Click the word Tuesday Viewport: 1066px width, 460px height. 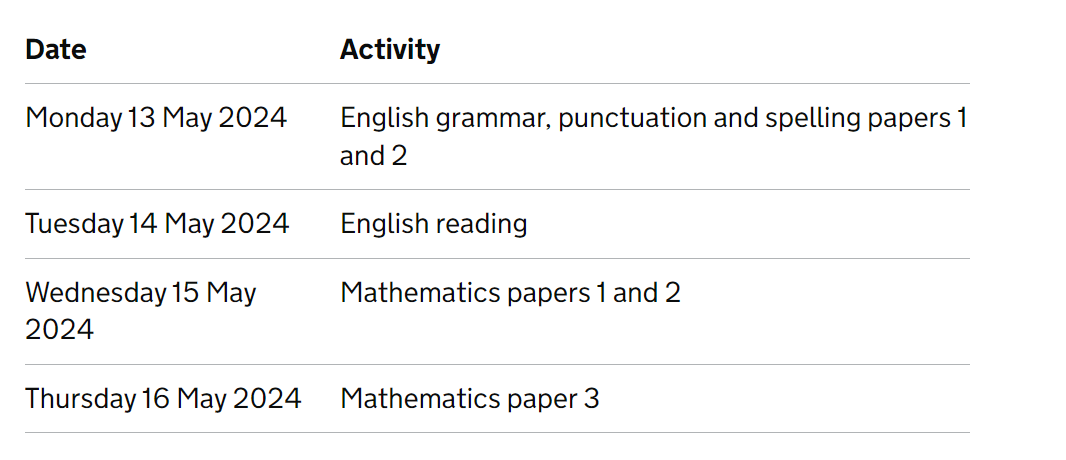pos(75,224)
